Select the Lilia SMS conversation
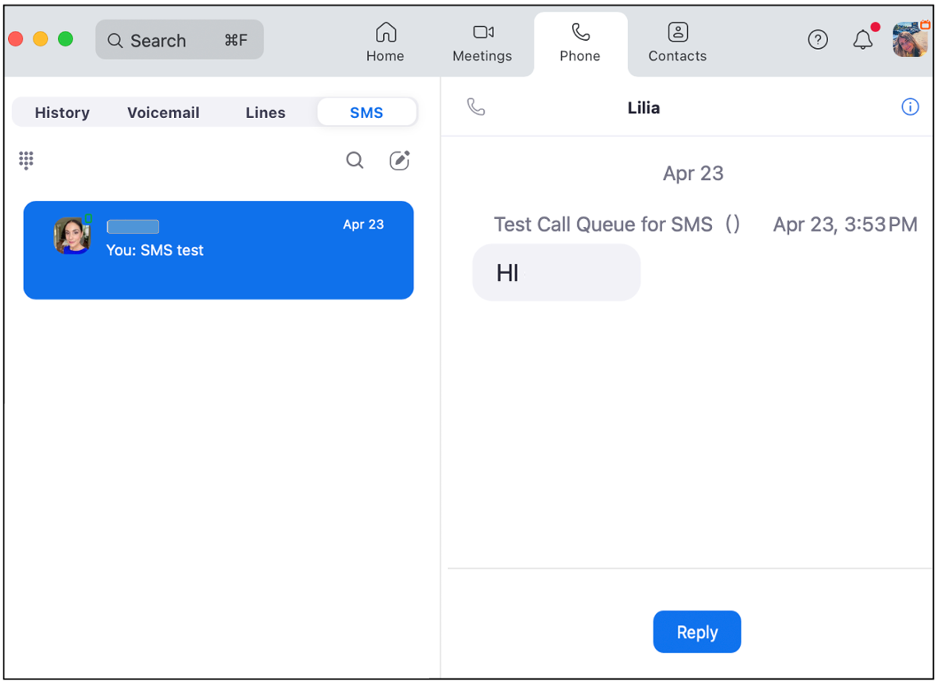Image resolution: width=936 pixels, height=684 pixels. click(x=218, y=250)
